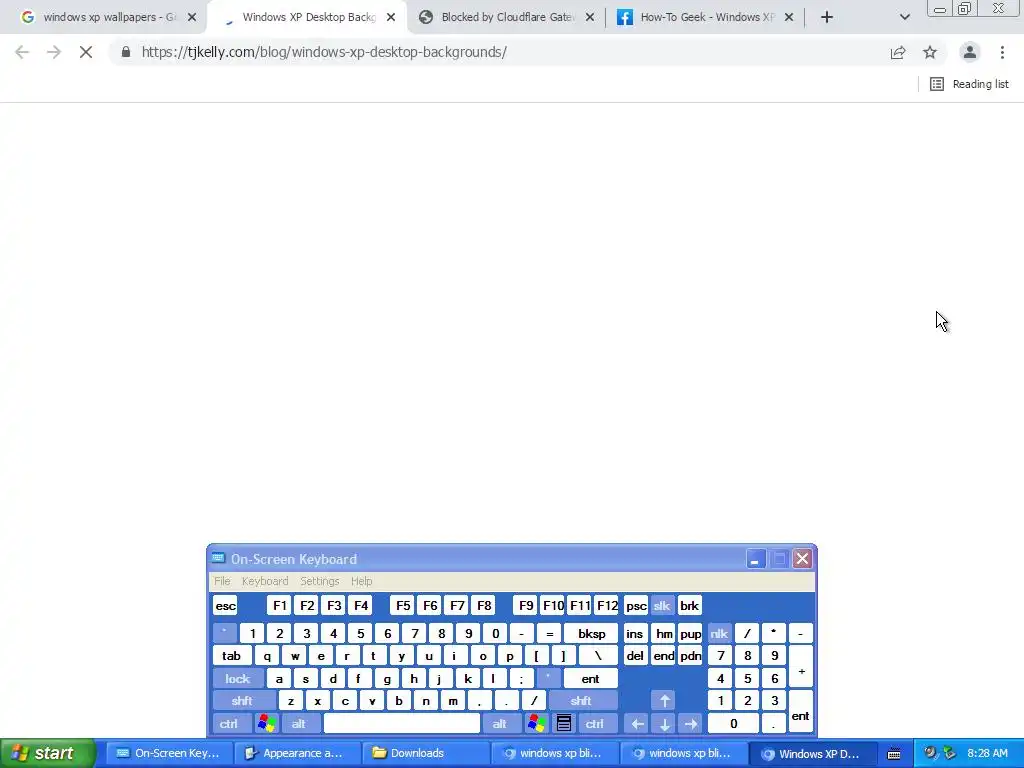Close the Blocked by Cloudflare tab

pos(590,18)
